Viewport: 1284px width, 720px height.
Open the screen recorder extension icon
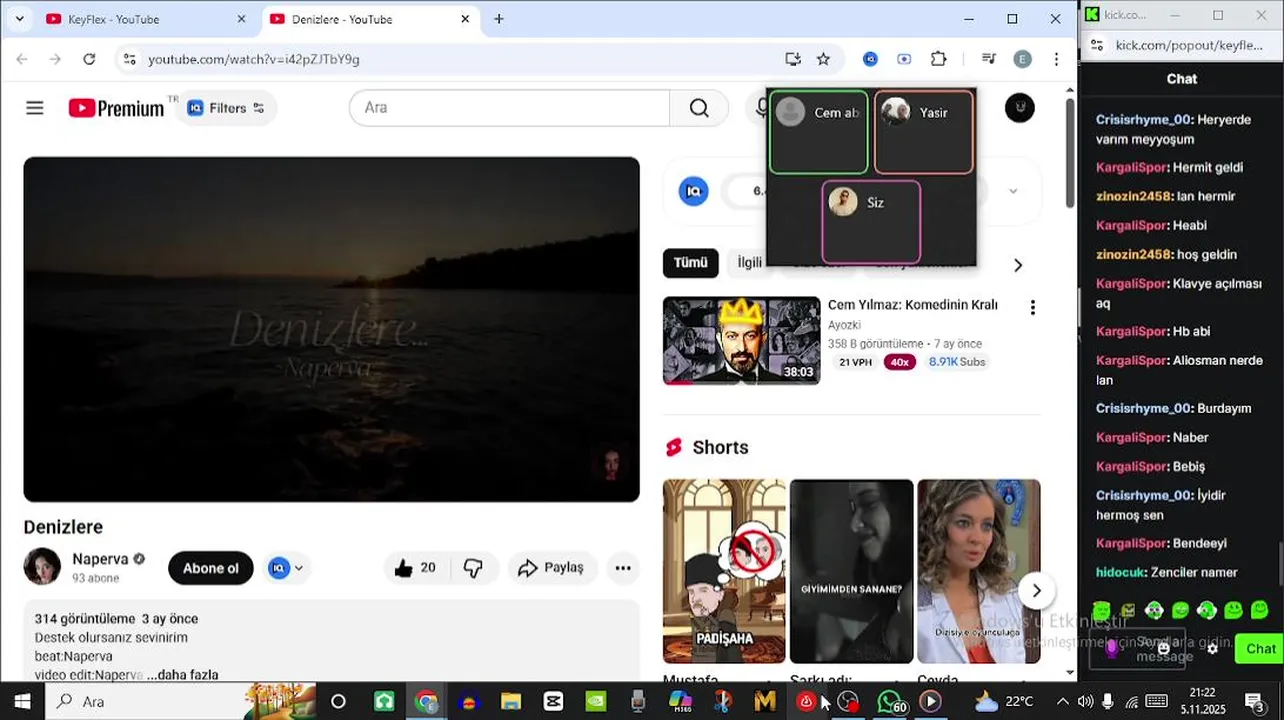(x=904, y=59)
